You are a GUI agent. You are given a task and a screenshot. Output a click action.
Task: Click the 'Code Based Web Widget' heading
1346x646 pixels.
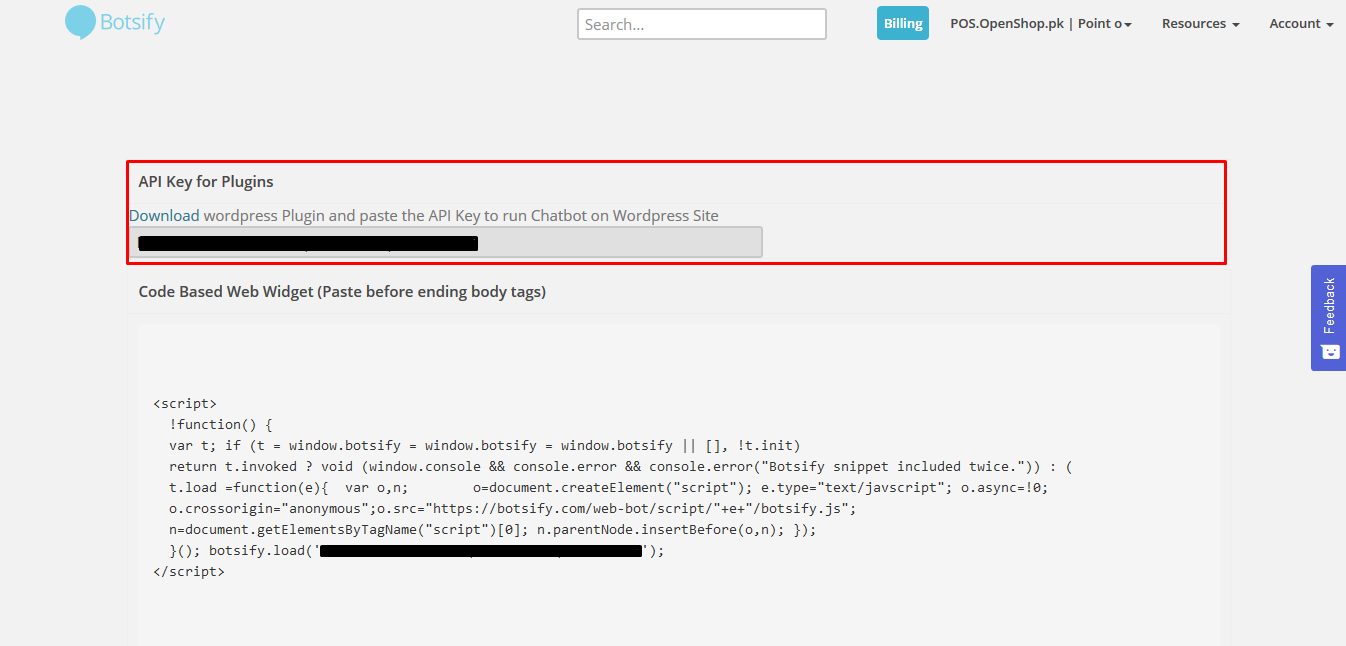(342, 292)
